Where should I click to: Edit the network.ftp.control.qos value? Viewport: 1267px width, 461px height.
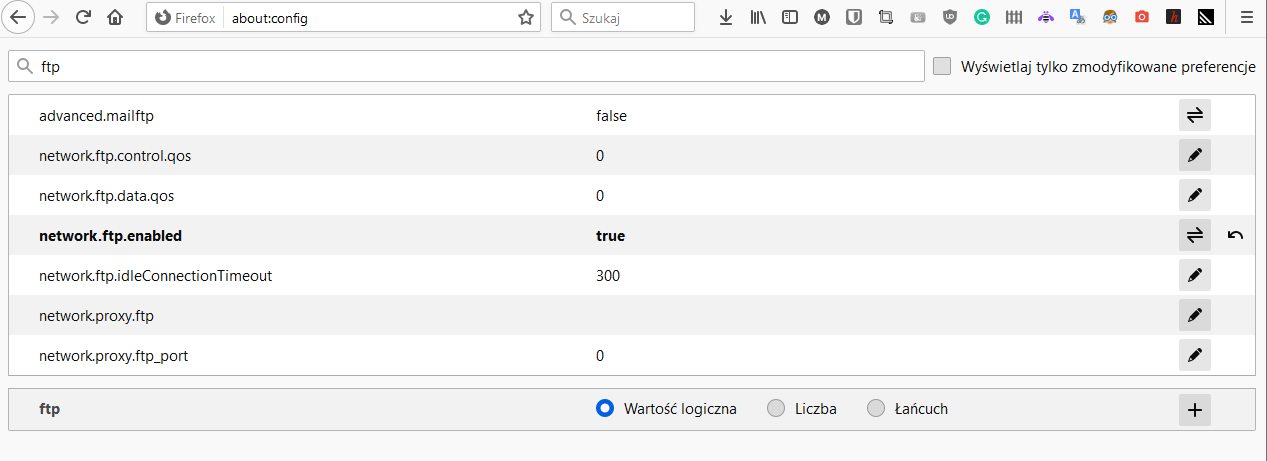(1195, 155)
